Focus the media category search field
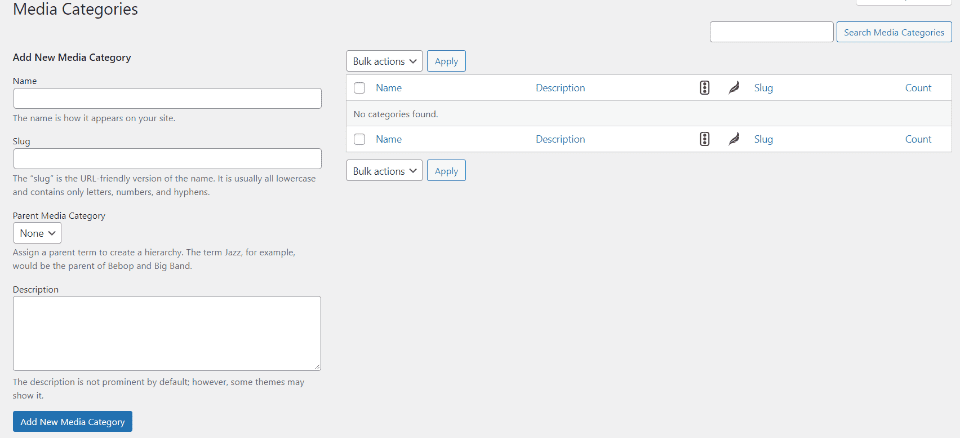This screenshot has height=438, width=960. pos(771,32)
